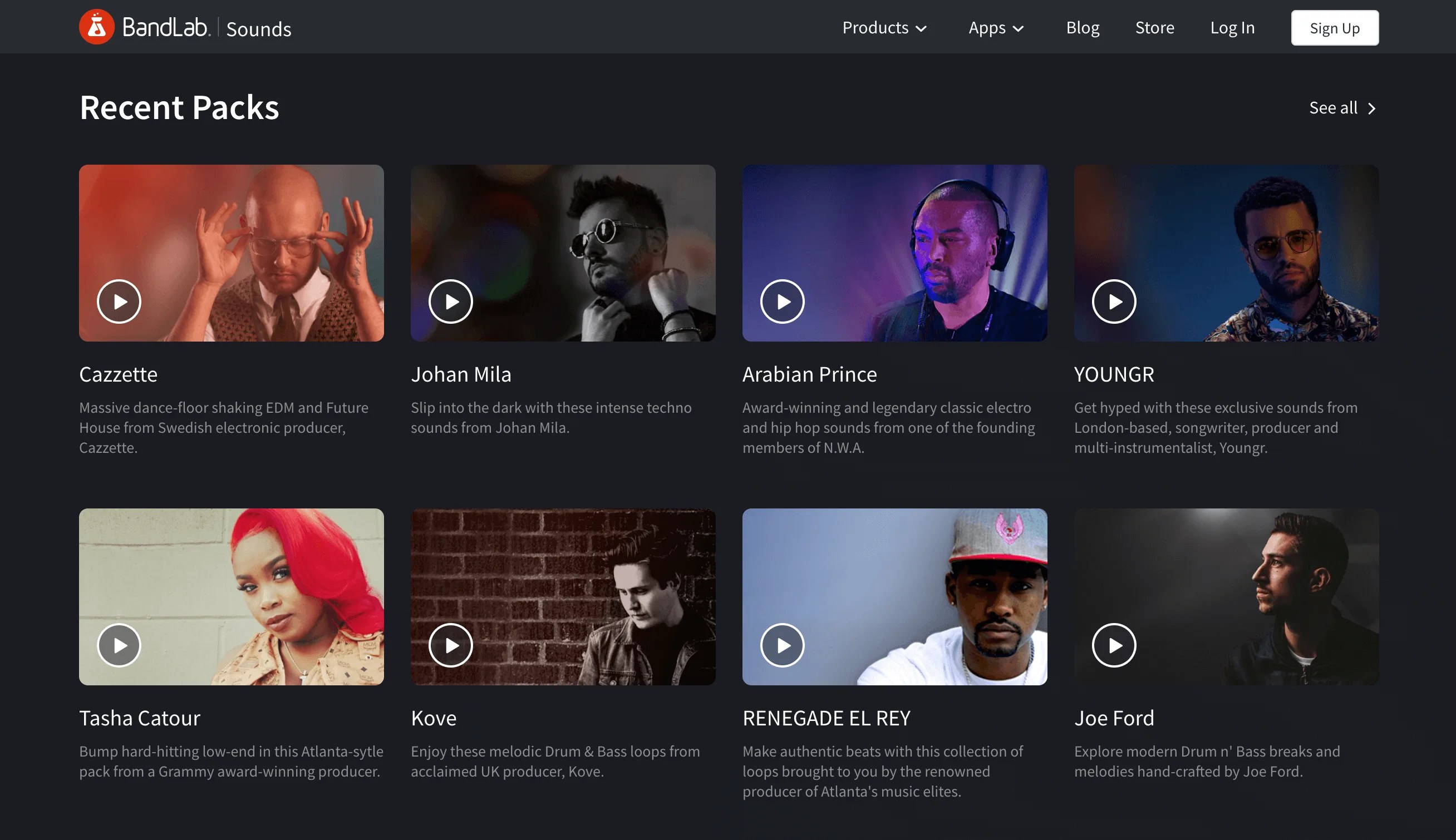The height and width of the screenshot is (840, 1456).
Task: Play Tasha Catour pack preview
Action: pyautogui.click(x=119, y=645)
